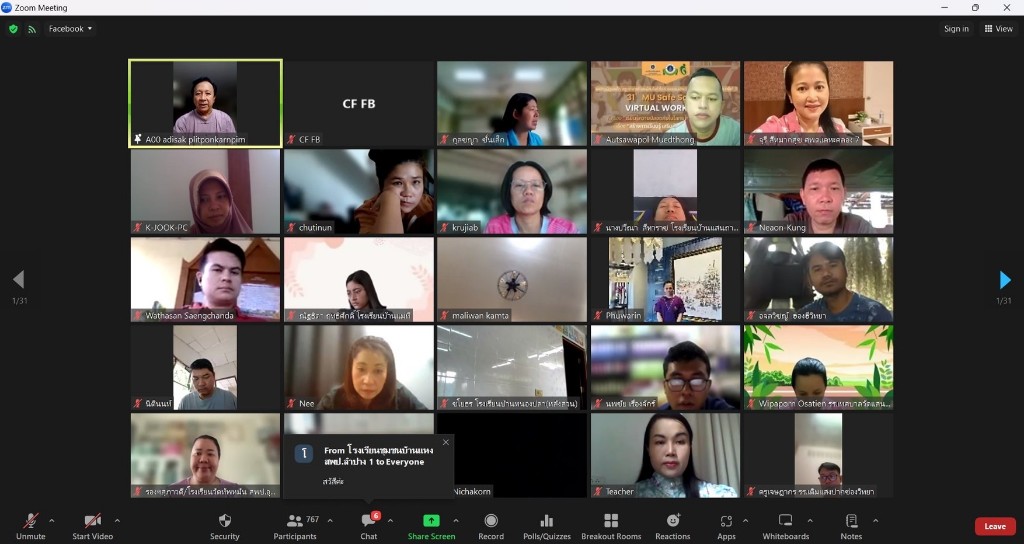The height and width of the screenshot is (544, 1024).
Task: Select Autsawapol Muedthong's video tile
Action: (665, 103)
